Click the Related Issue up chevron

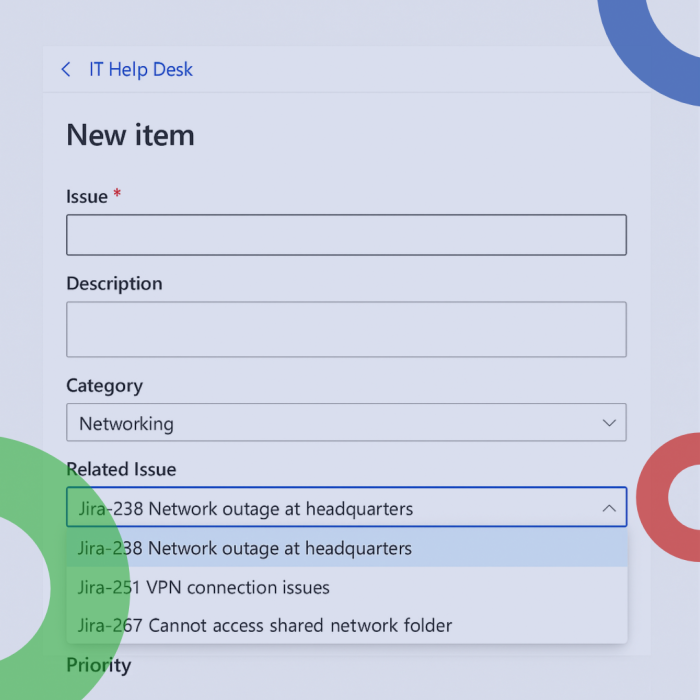click(609, 508)
